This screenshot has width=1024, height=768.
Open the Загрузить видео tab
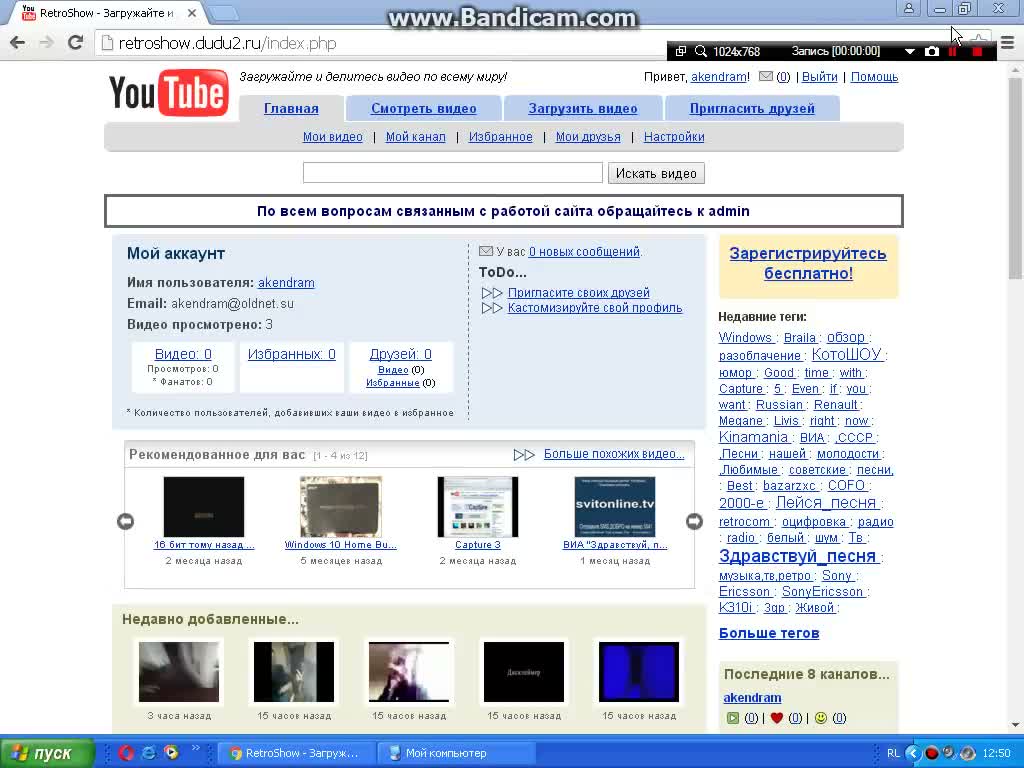[583, 108]
